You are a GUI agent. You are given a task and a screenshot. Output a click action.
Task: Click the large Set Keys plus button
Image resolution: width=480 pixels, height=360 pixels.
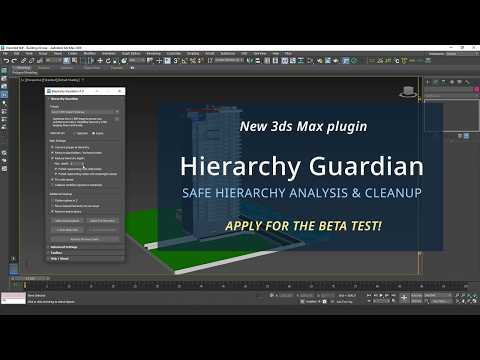(404, 298)
